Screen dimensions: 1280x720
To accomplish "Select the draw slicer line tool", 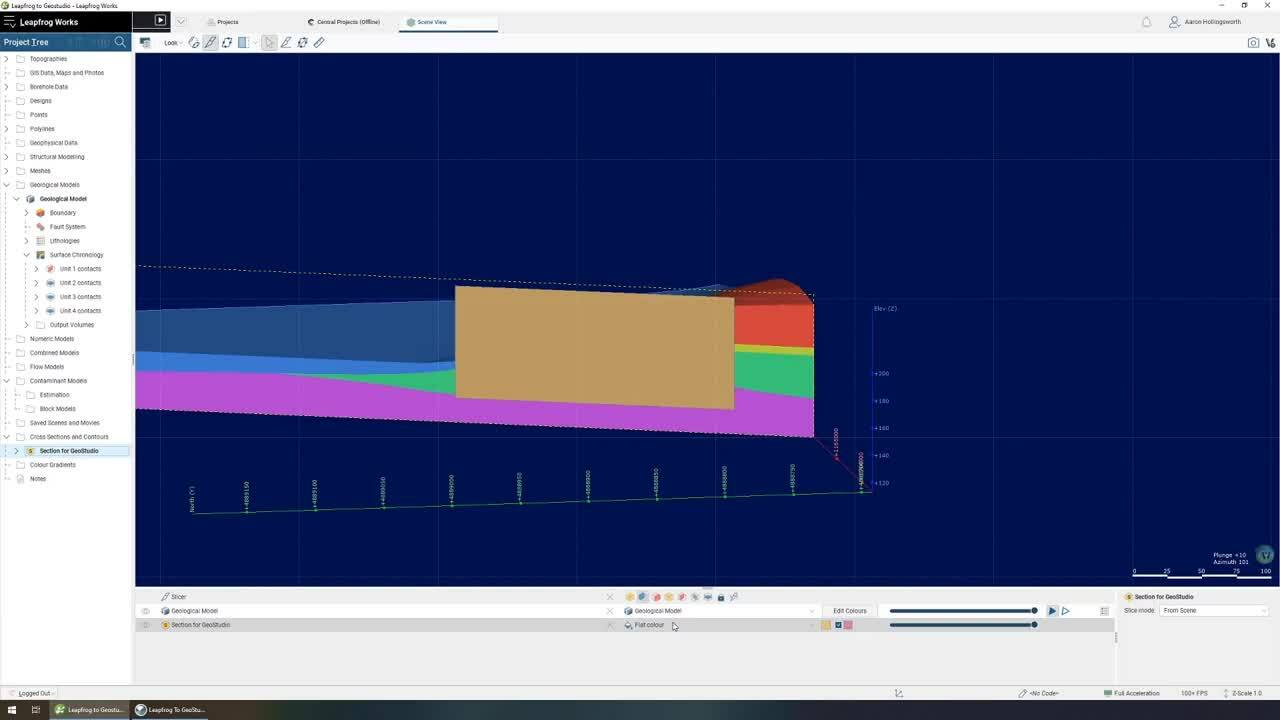I will pos(210,42).
